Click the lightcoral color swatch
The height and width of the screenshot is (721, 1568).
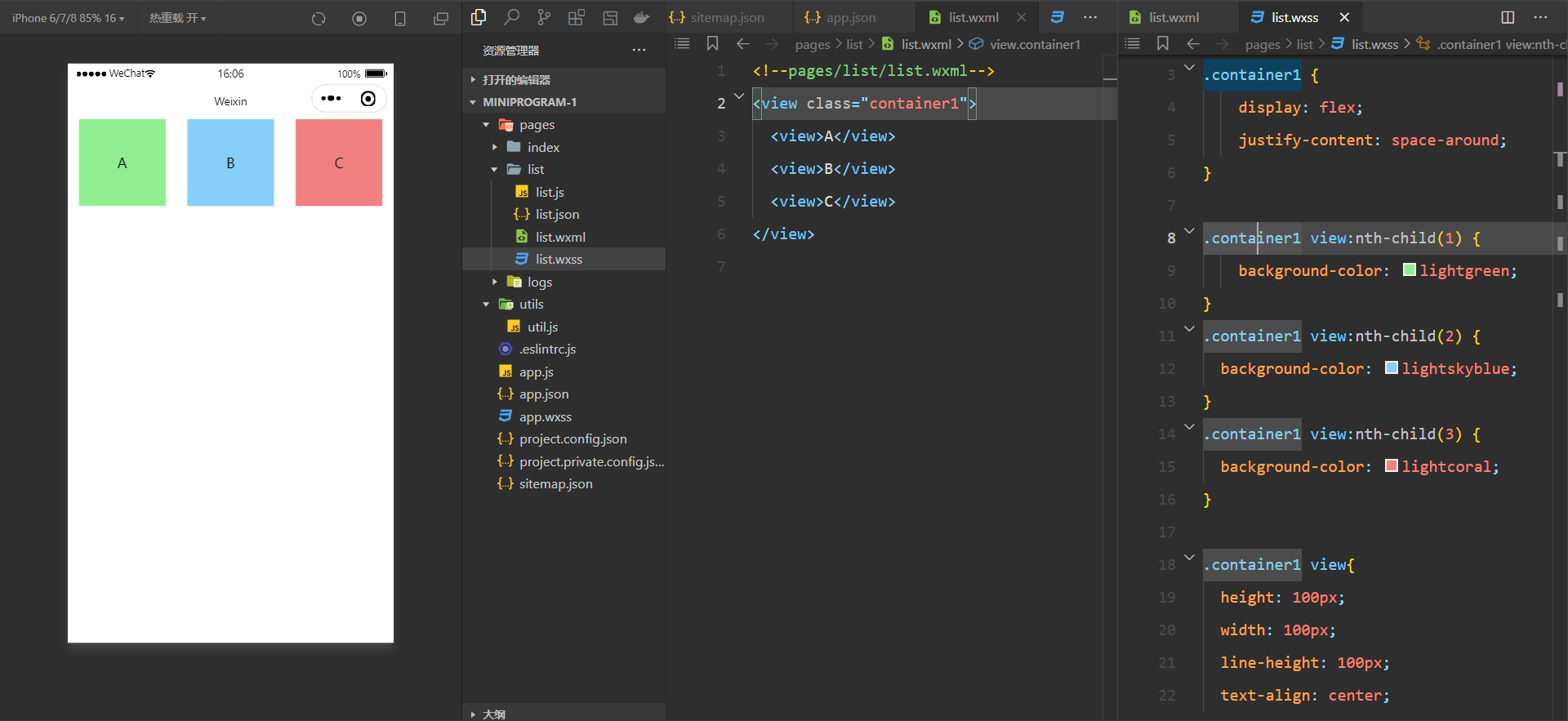1392,466
